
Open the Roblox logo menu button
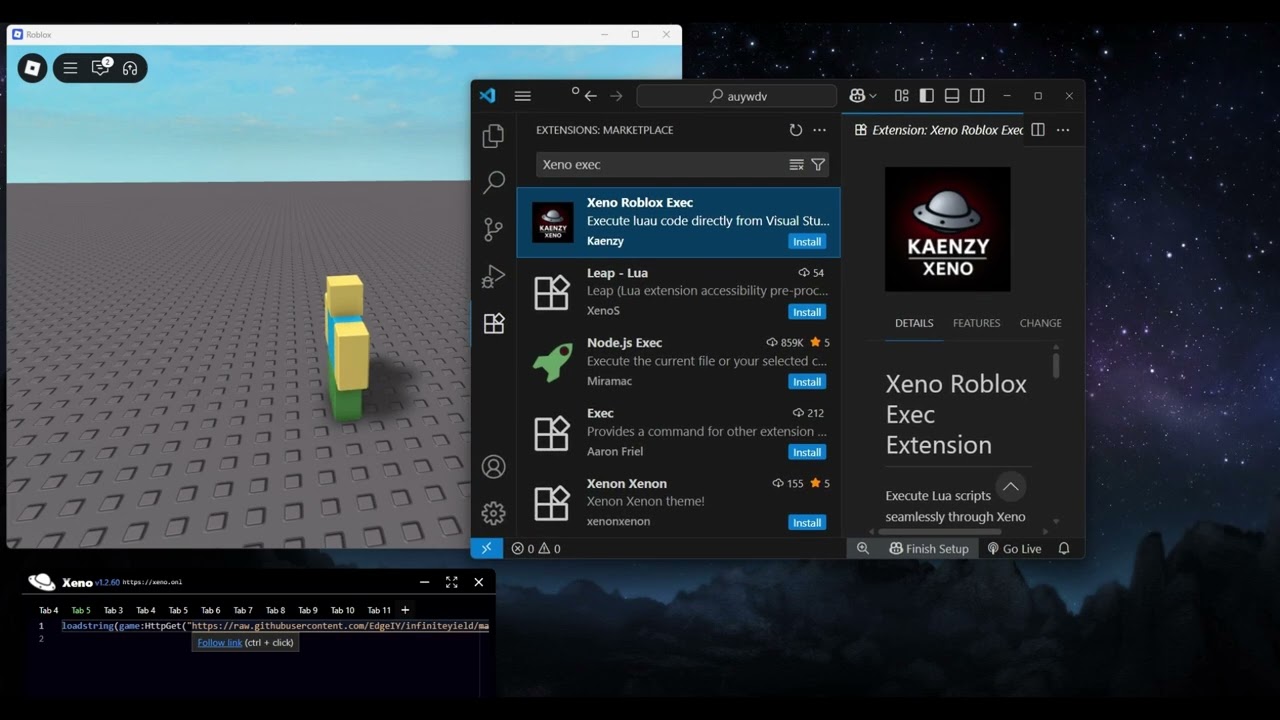pos(32,68)
